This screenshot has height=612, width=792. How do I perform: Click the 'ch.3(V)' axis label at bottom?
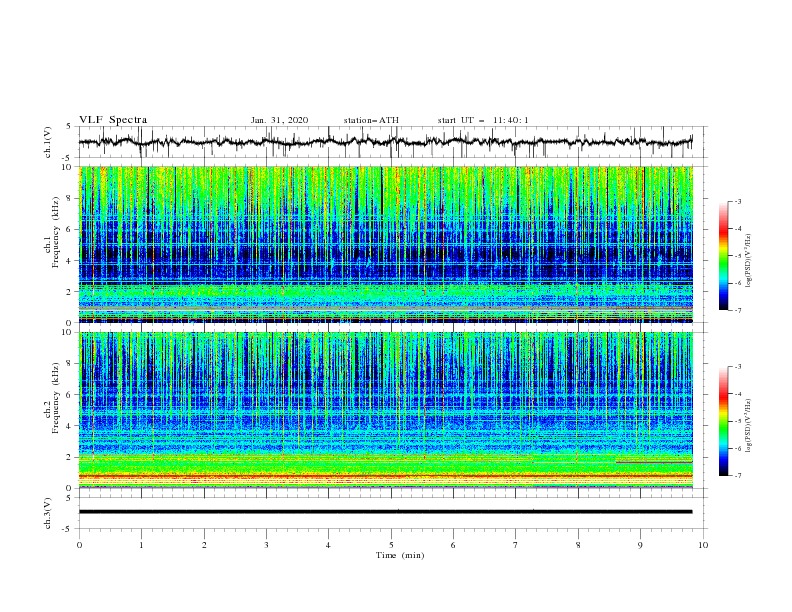point(48,513)
